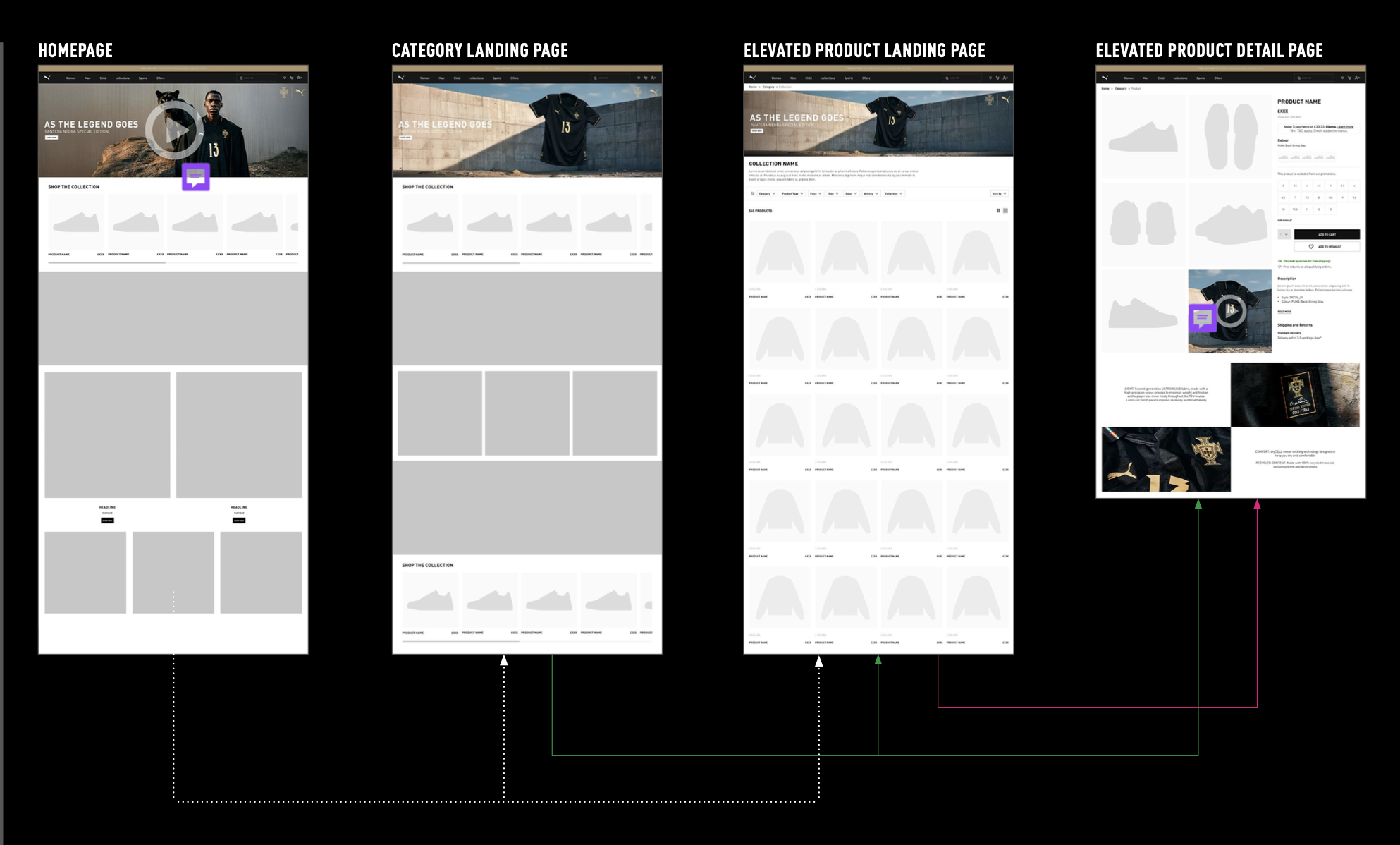Select the large grid view icon on product landing page
The height and width of the screenshot is (845, 1400).
[998, 211]
